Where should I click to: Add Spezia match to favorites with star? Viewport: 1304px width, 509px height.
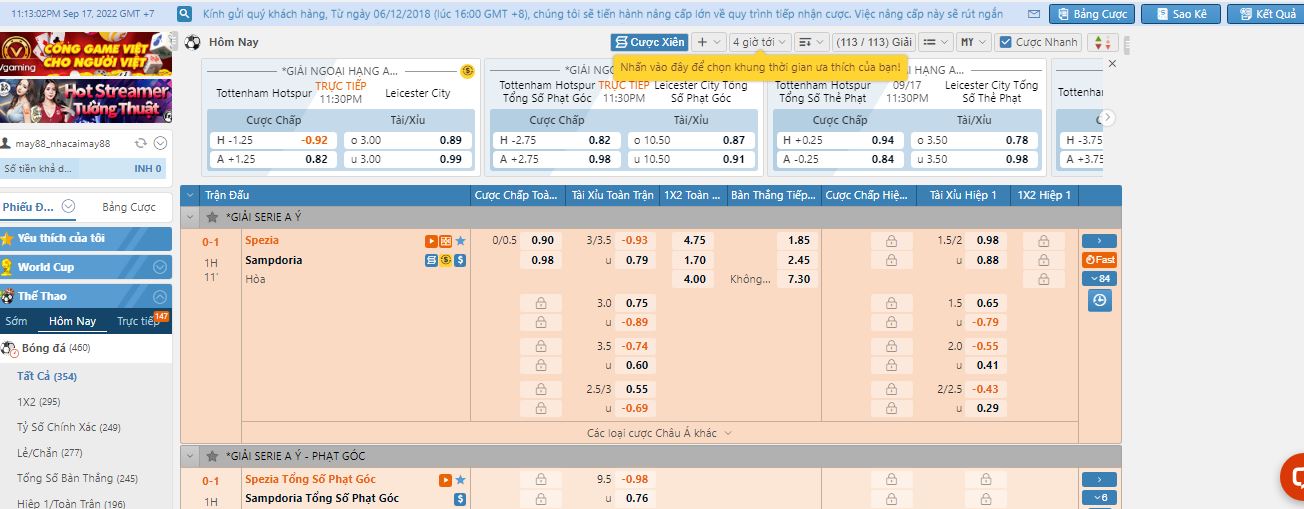[x=460, y=241]
